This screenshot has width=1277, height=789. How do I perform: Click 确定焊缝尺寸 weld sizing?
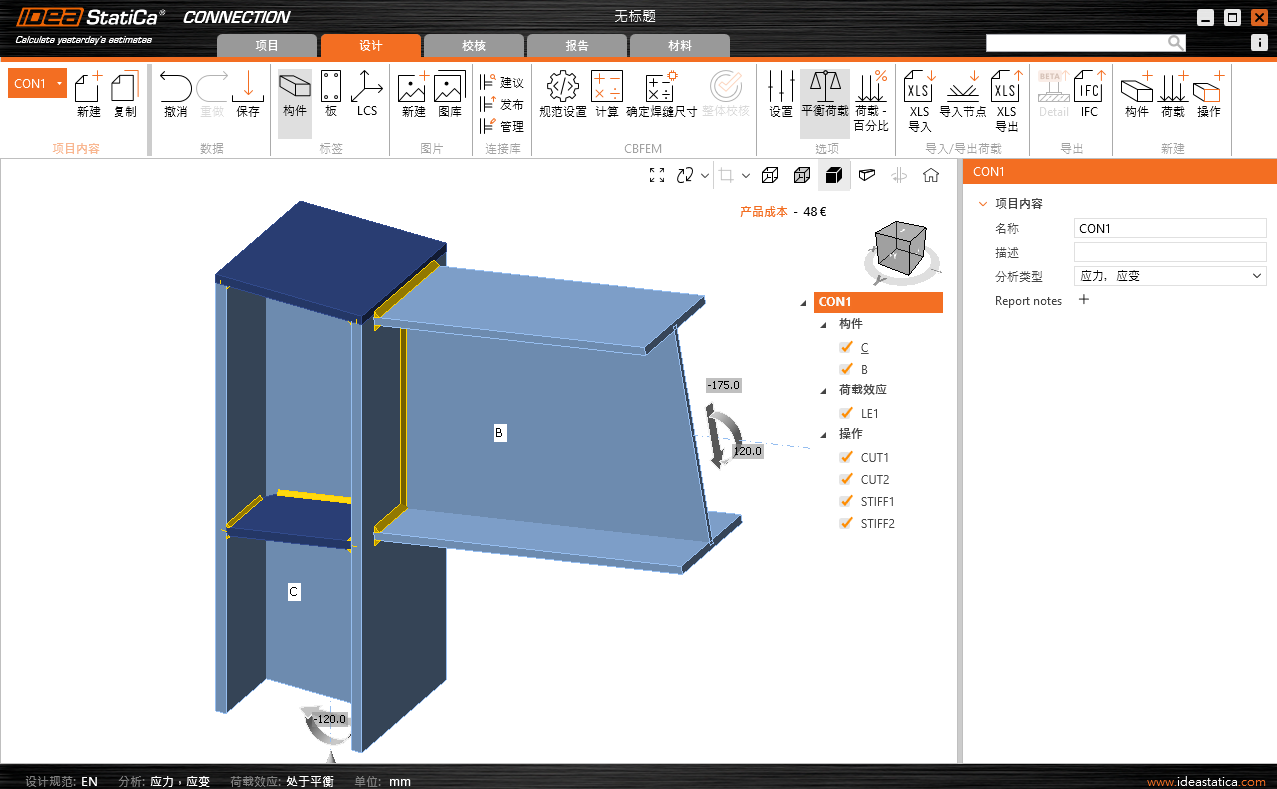(662, 95)
